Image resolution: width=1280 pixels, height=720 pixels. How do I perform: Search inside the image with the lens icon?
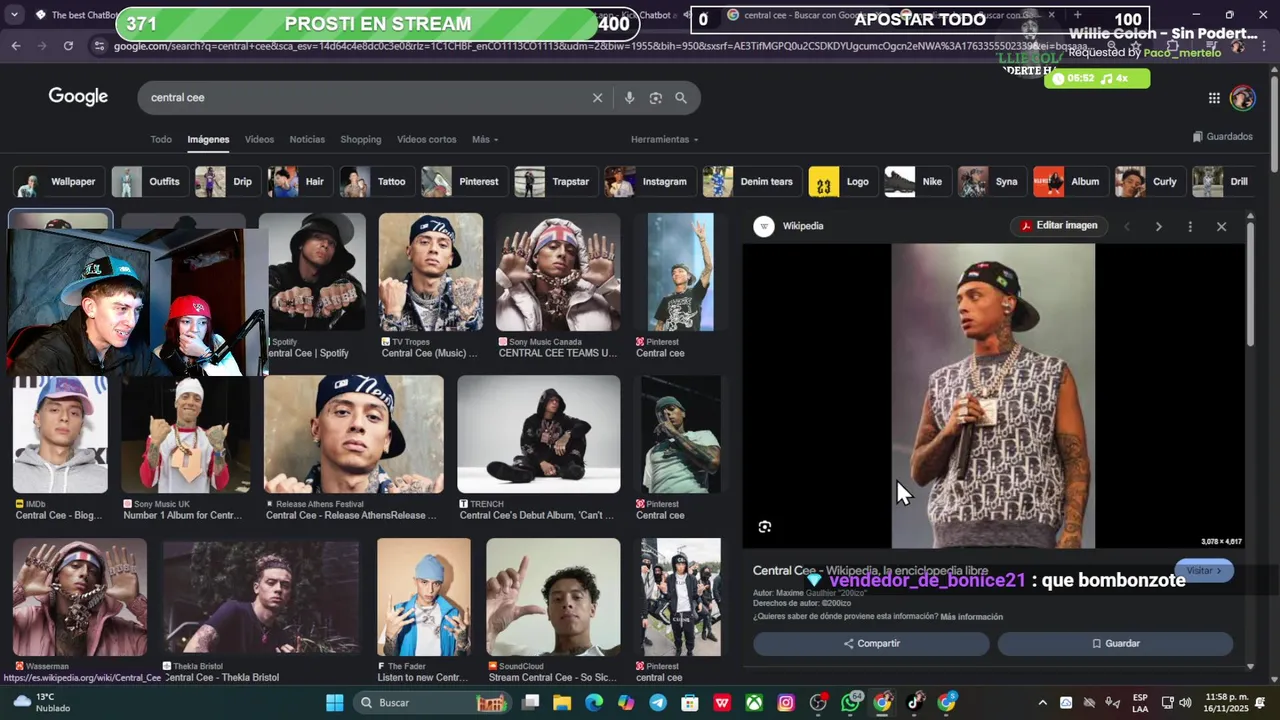(x=765, y=527)
